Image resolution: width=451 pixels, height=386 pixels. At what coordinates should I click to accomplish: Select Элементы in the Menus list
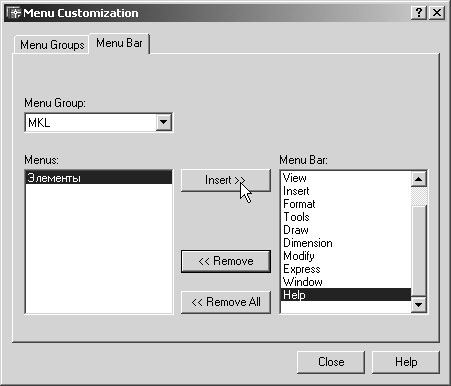click(x=99, y=178)
